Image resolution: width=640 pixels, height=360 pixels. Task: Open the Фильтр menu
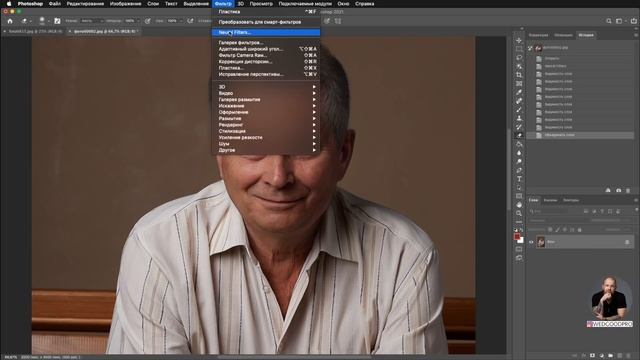pyautogui.click(x=223, y=4)
